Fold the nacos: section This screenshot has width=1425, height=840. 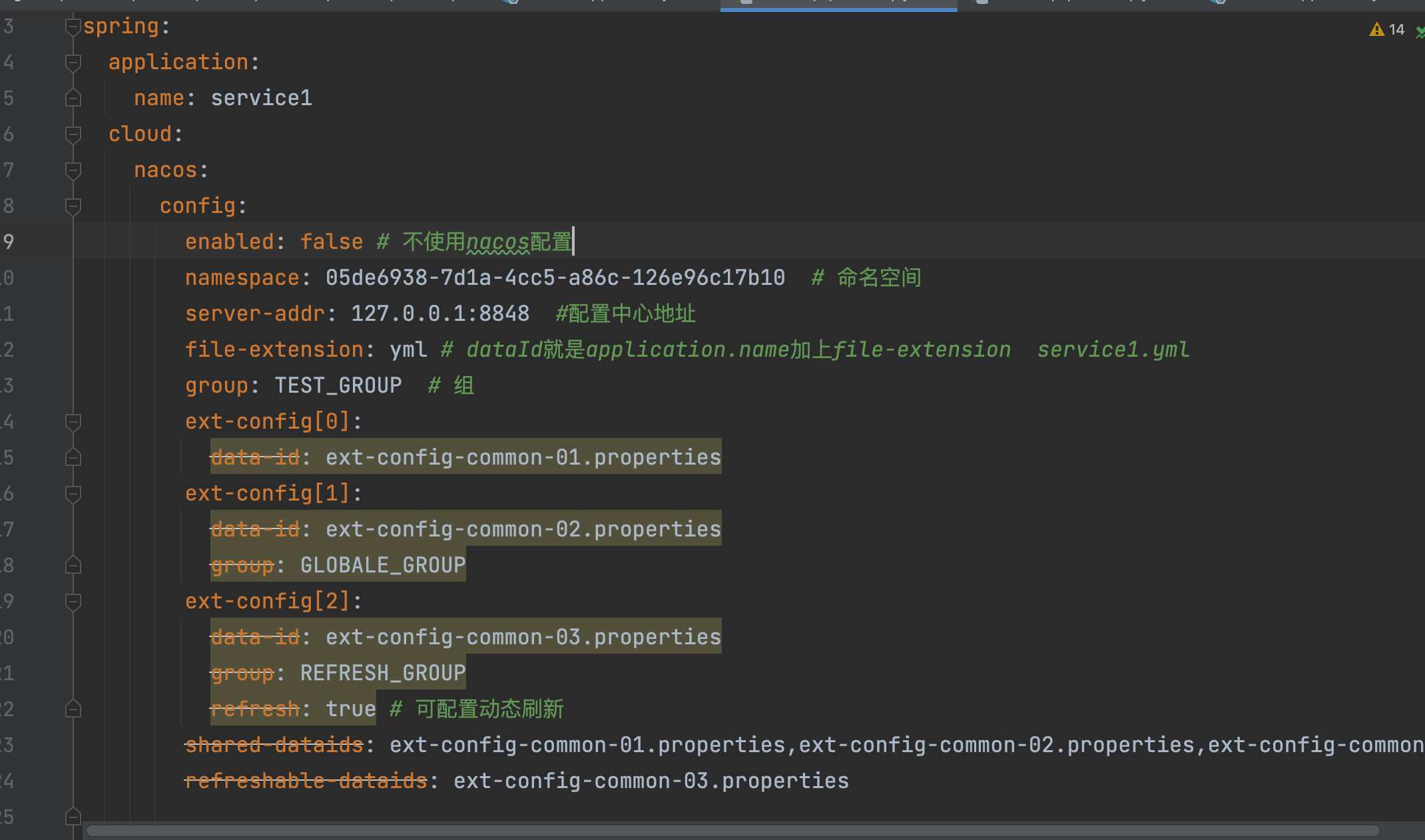(x=73, y=170)
